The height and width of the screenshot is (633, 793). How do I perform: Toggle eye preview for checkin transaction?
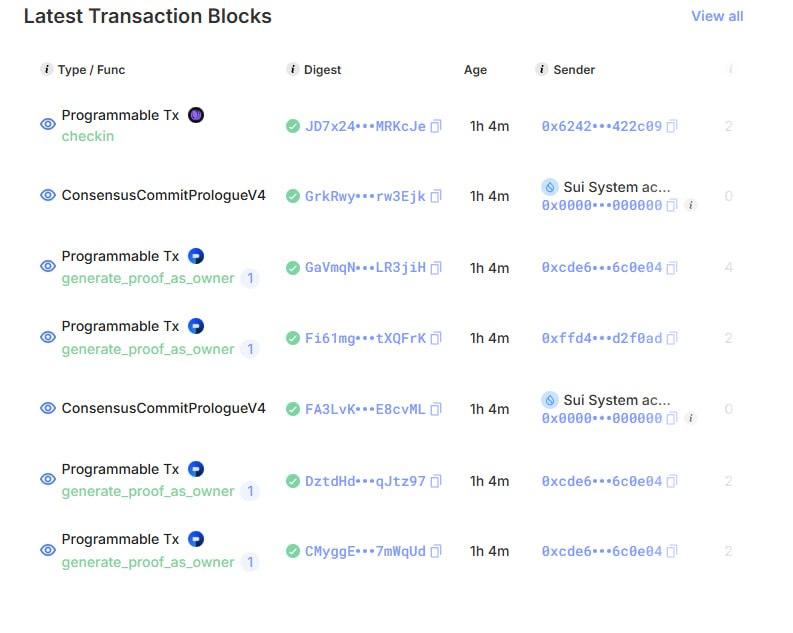tap(47, 125)
